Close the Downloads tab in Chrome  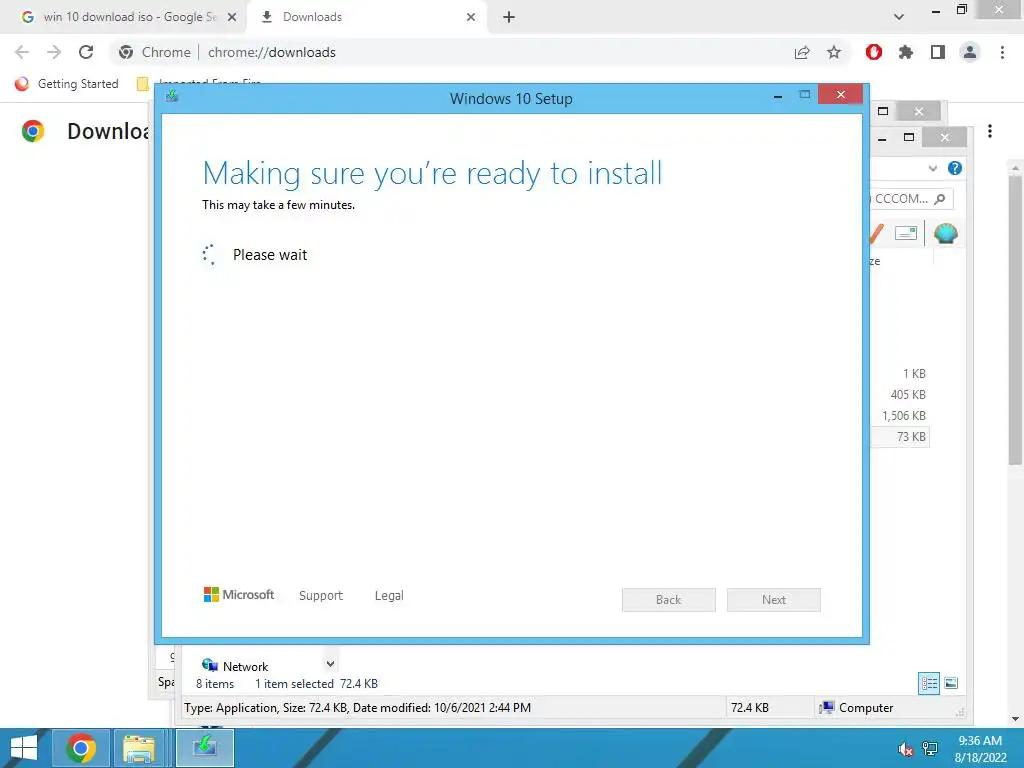point(471,17)
